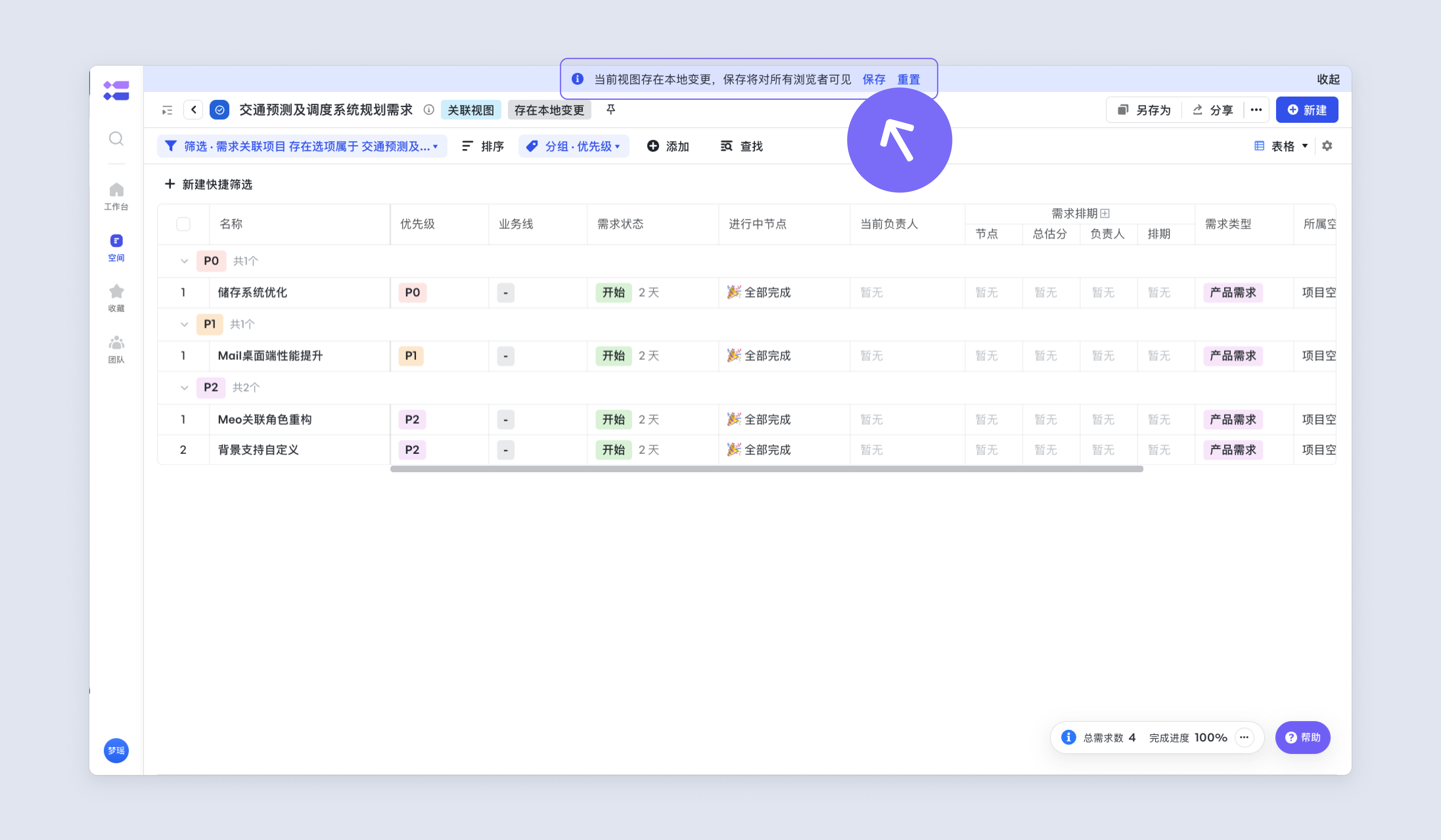The height and width of the screenshot is (840, 1441).
Task: Click the view title 交通预测及调度系统规划需求
Action: click(326, 110)
